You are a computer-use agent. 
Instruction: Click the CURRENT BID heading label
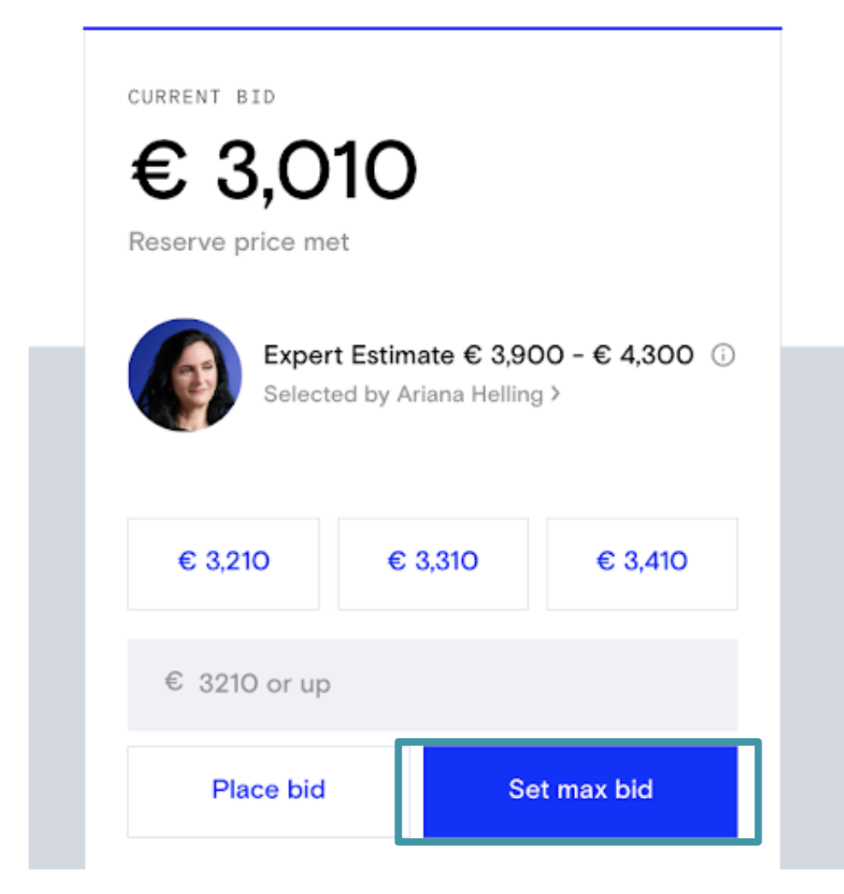coord(201,97)
